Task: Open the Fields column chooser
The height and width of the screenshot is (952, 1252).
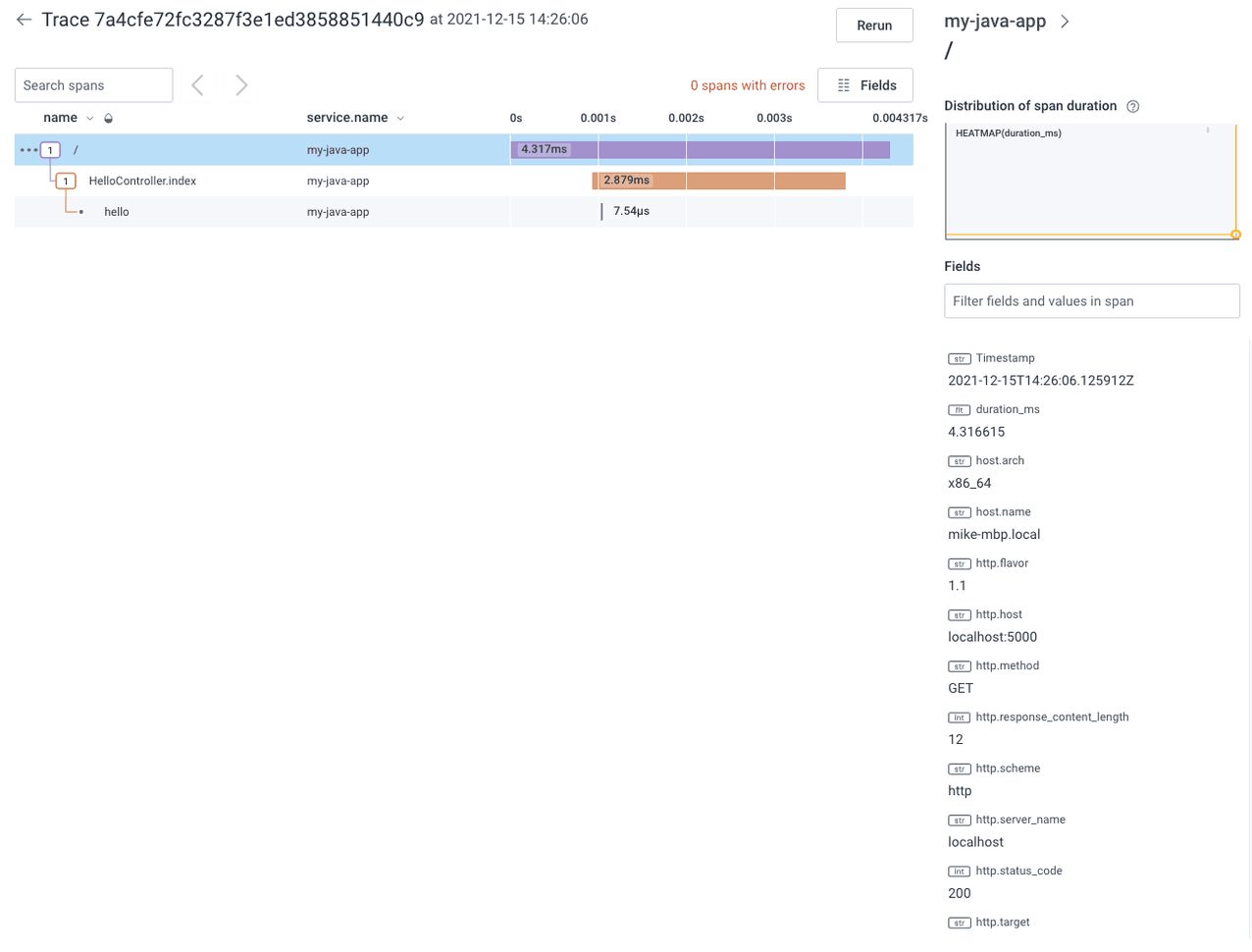Action: (x=864, y=85)
